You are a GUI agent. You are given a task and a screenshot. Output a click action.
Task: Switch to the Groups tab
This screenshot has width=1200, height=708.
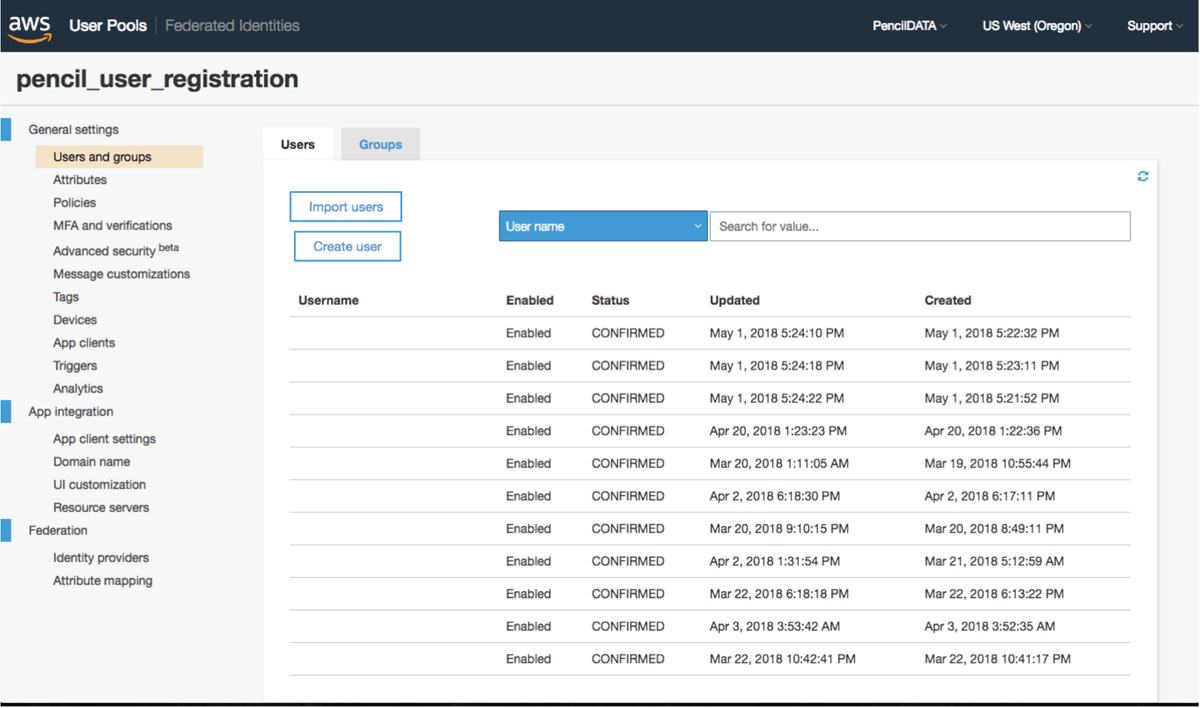click(x=380, y=144)
